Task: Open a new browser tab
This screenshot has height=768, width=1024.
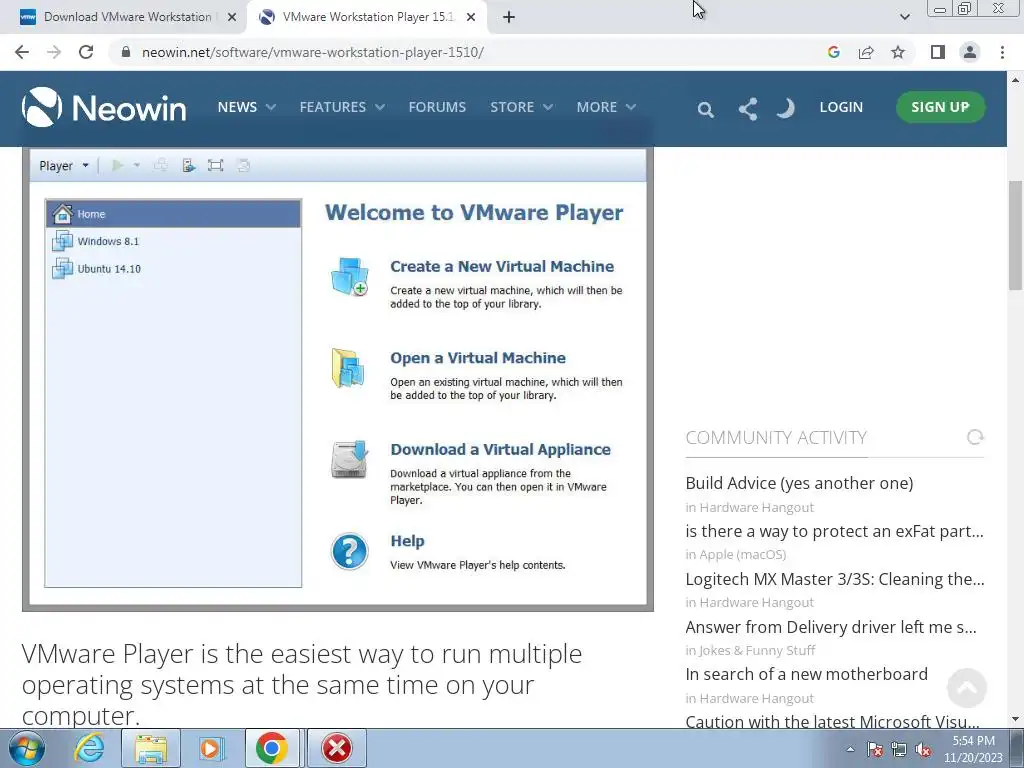Action: (x=509, y=17)
